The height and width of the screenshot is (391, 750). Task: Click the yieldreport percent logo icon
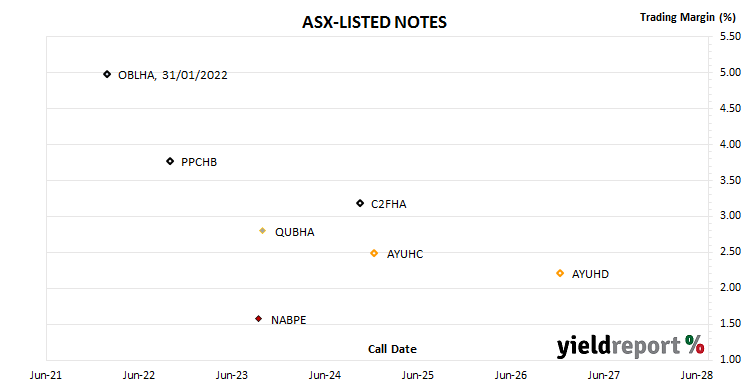(695, 344)
